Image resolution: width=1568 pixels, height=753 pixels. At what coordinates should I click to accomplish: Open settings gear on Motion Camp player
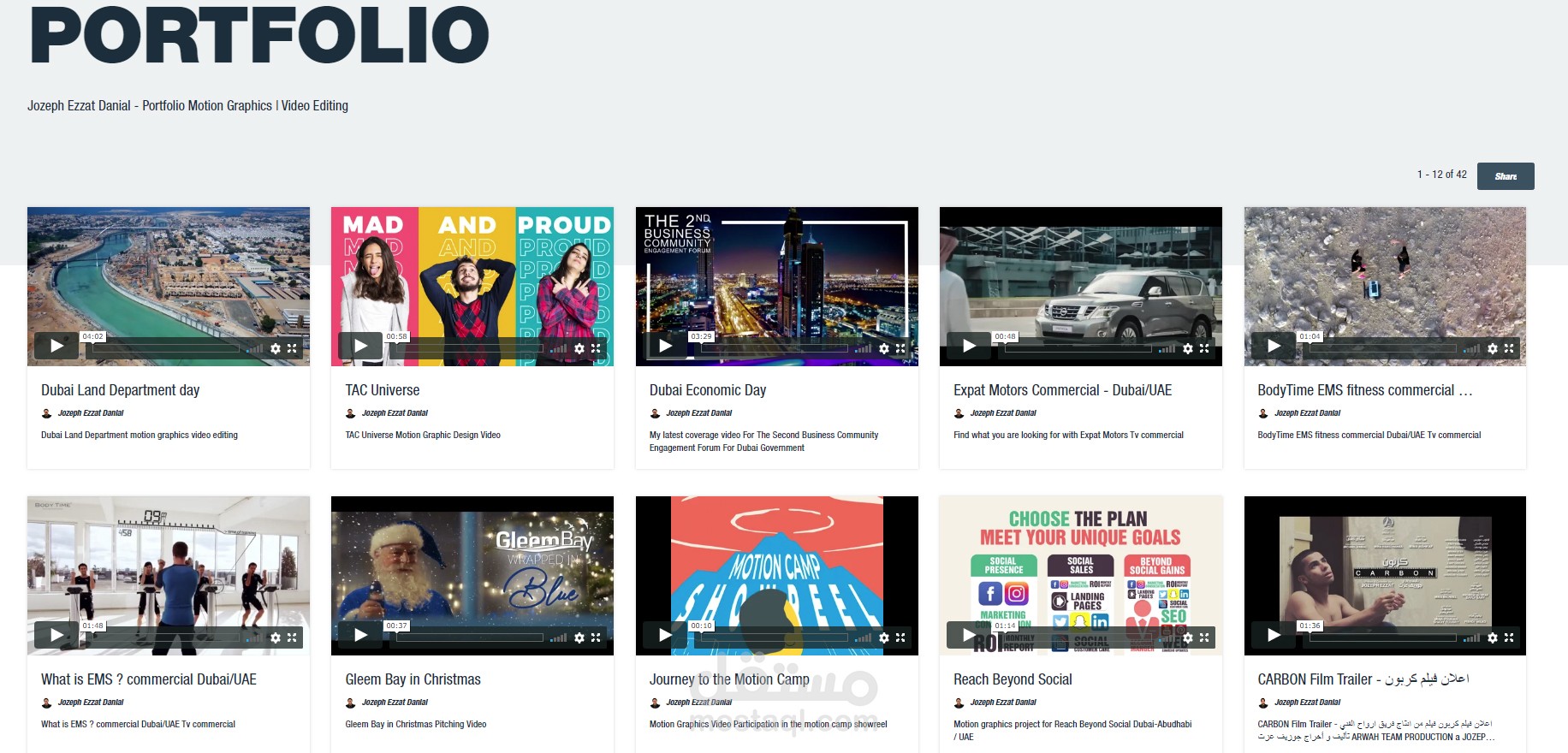[x=884, y=637]
